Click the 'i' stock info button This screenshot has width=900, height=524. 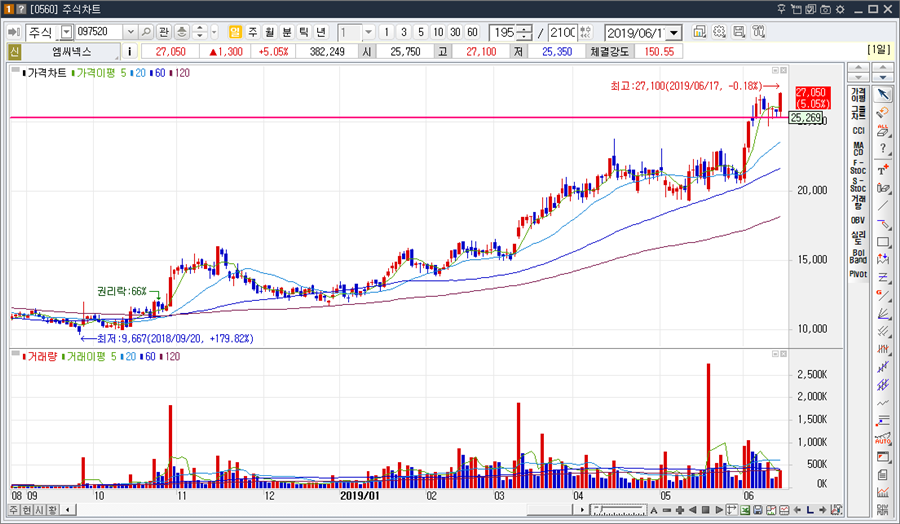click(130, 52)
